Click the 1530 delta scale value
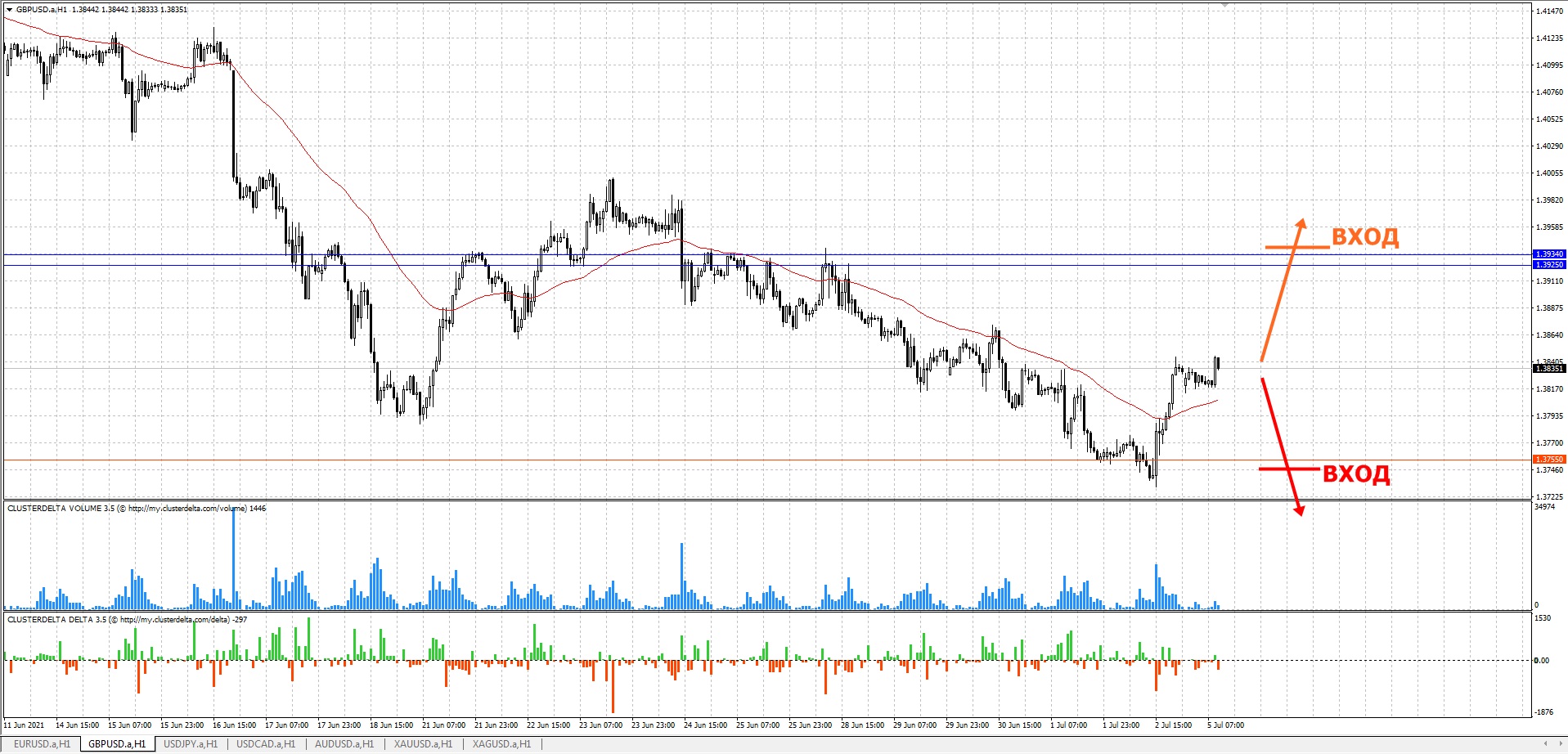Viewport: 1568px width, 754px height. pos(1543,618)
